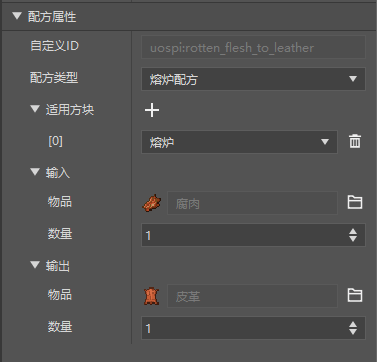Viewport: 377px width, 362px height.
Task: Collapse the 输出 group
Action: tap(35, 265)
